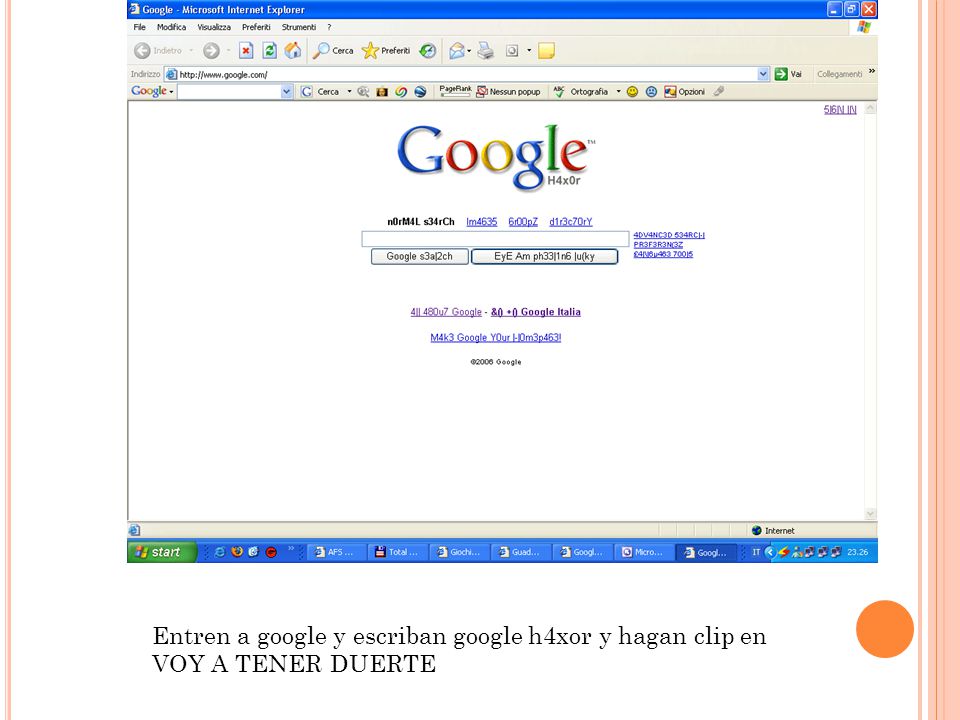Click the Internet zone globe in status bar
The height and width of the screenshot is (720, 960).
point(757,531)
